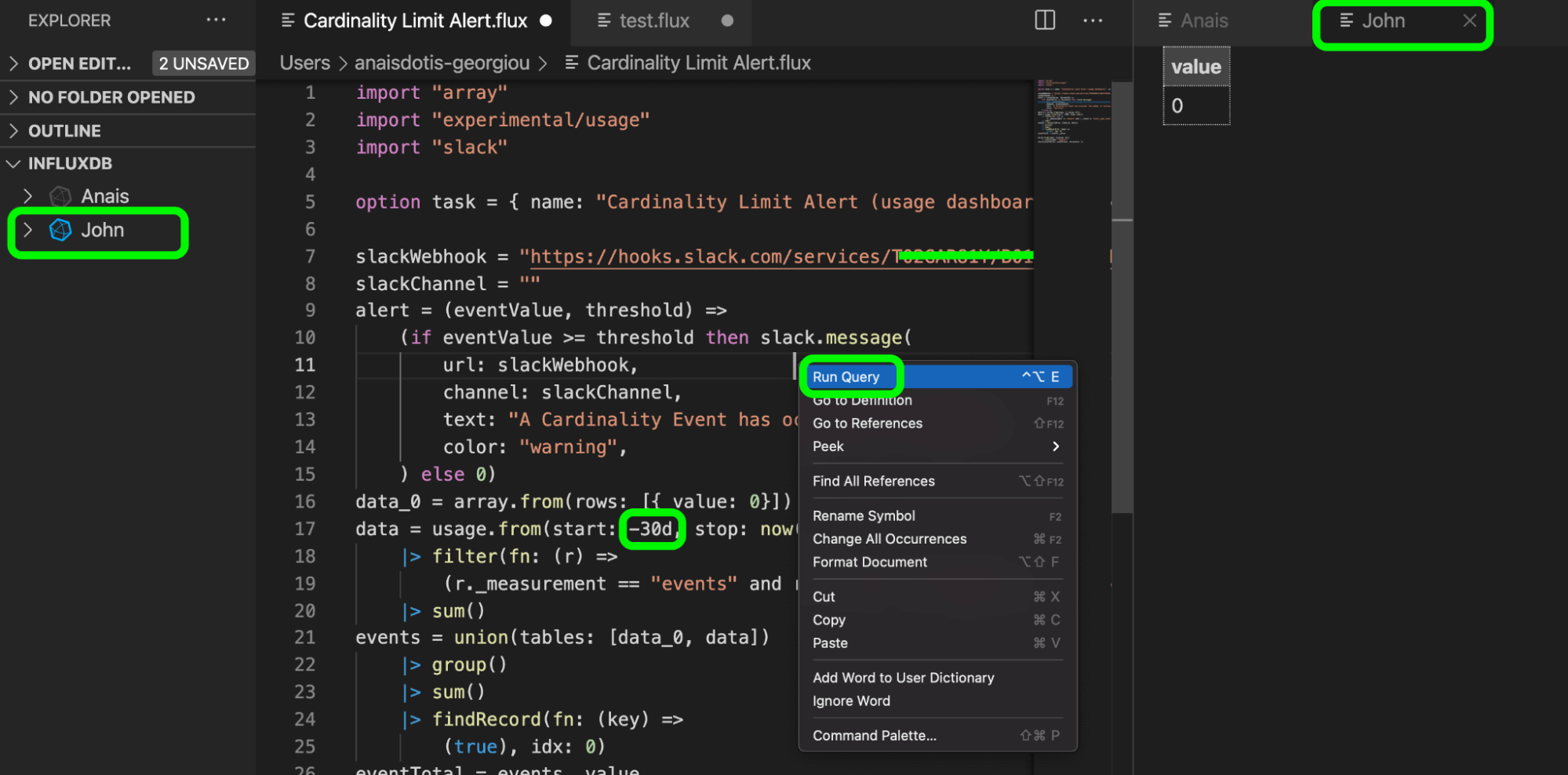Open the editor more actions ellipsis icon
1568x775 pixels.
pyautogui.click(x=1093, y=20)
